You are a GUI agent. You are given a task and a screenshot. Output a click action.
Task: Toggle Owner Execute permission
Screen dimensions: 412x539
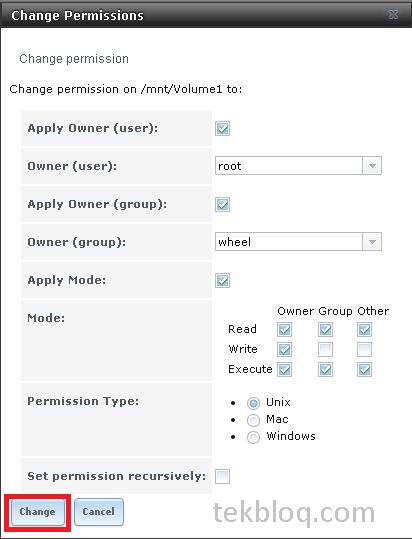[284, 370]
